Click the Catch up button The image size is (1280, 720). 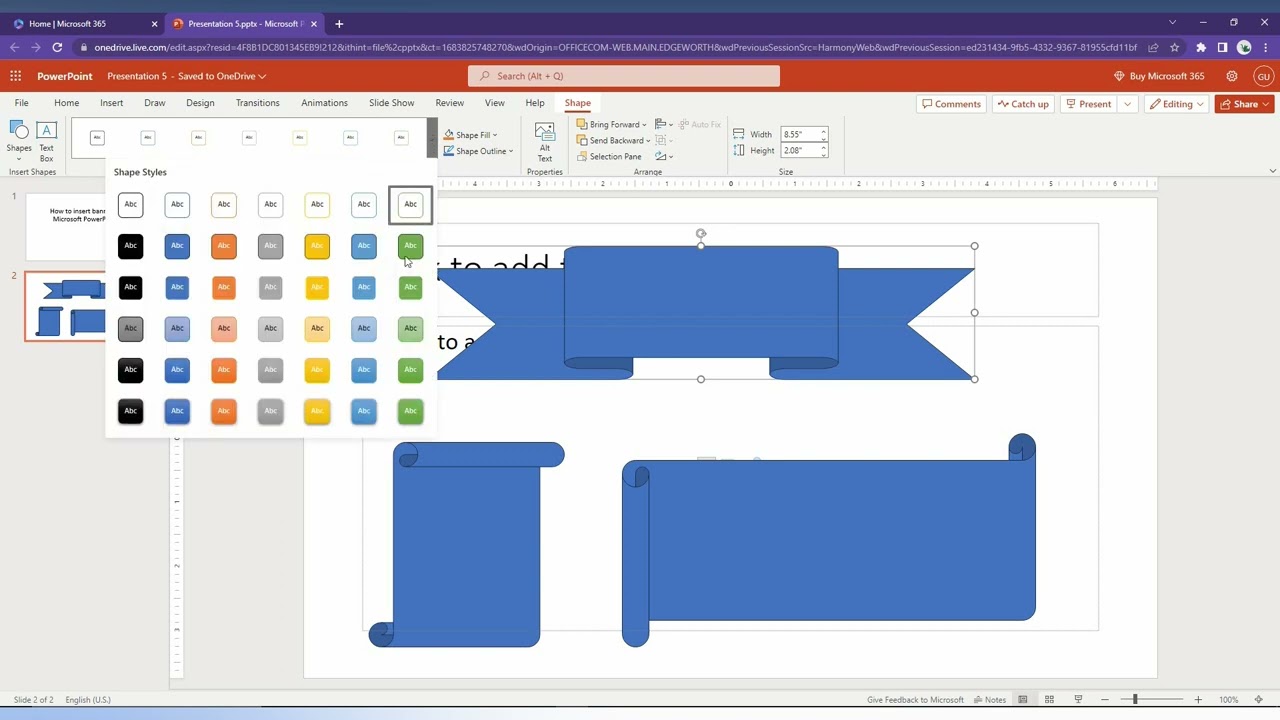(x=1023, y=104)
